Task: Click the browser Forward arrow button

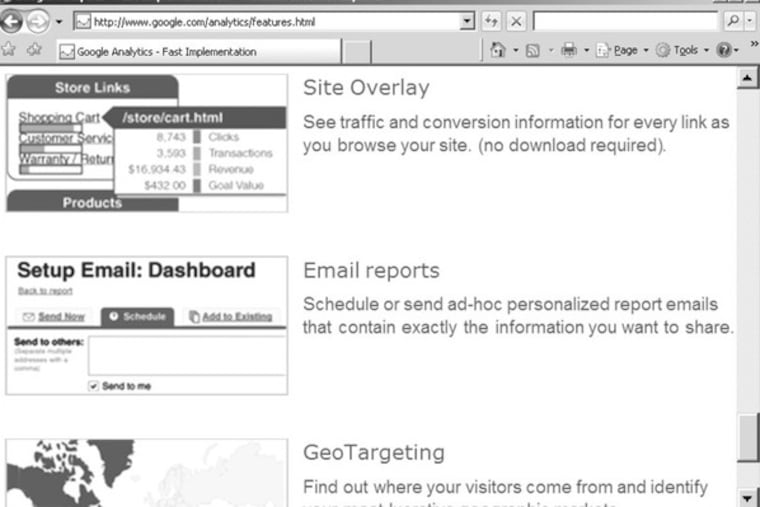Action: 37,22
